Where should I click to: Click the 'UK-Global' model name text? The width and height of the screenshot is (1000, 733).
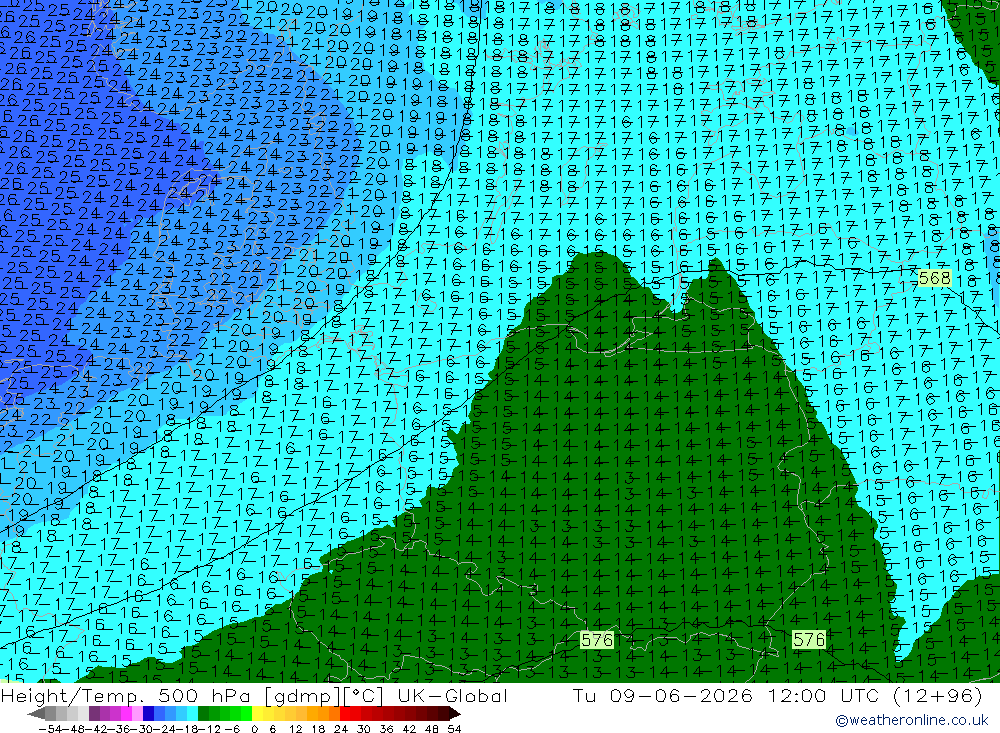[452, 695]
